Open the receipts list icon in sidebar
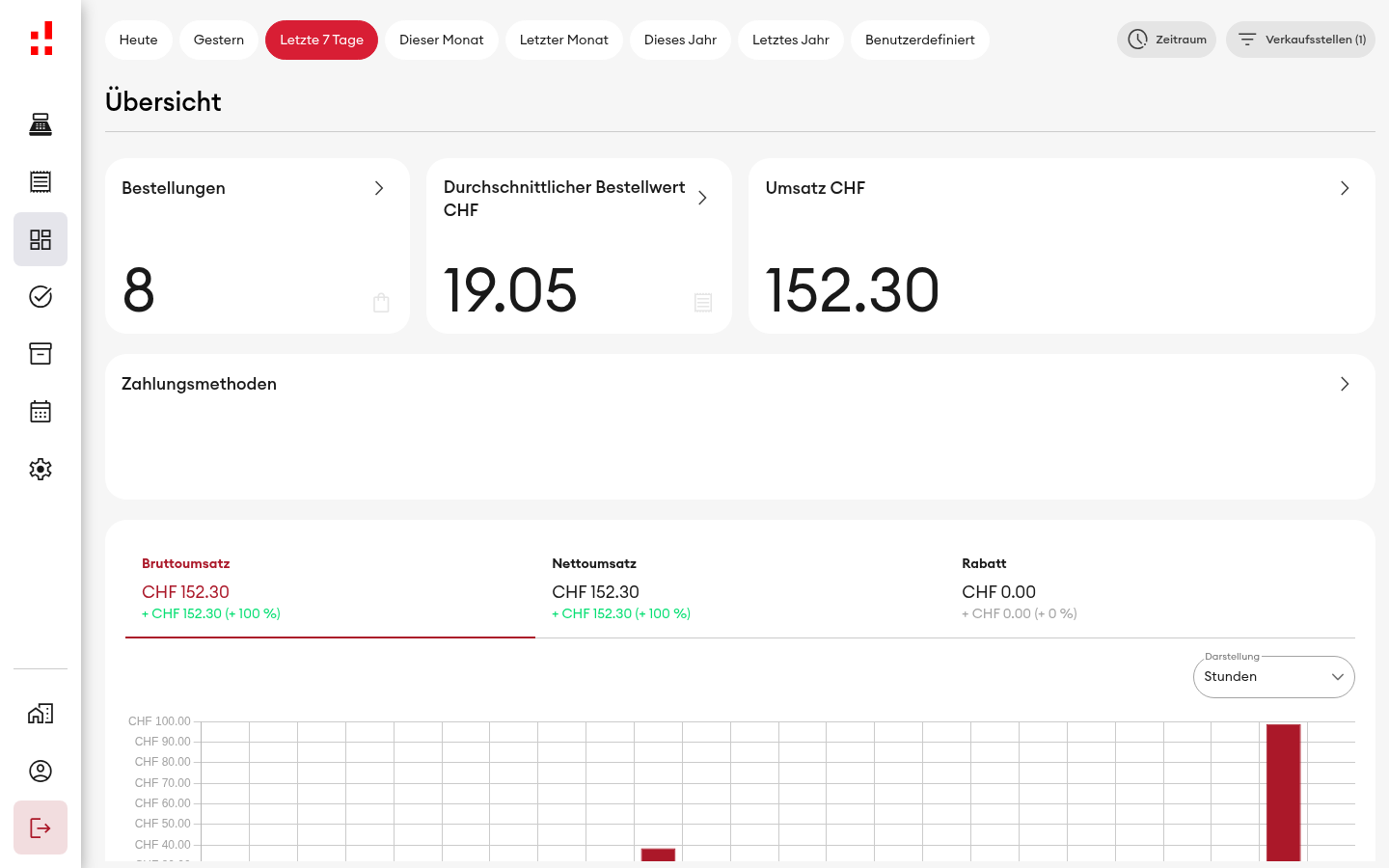 41,181
